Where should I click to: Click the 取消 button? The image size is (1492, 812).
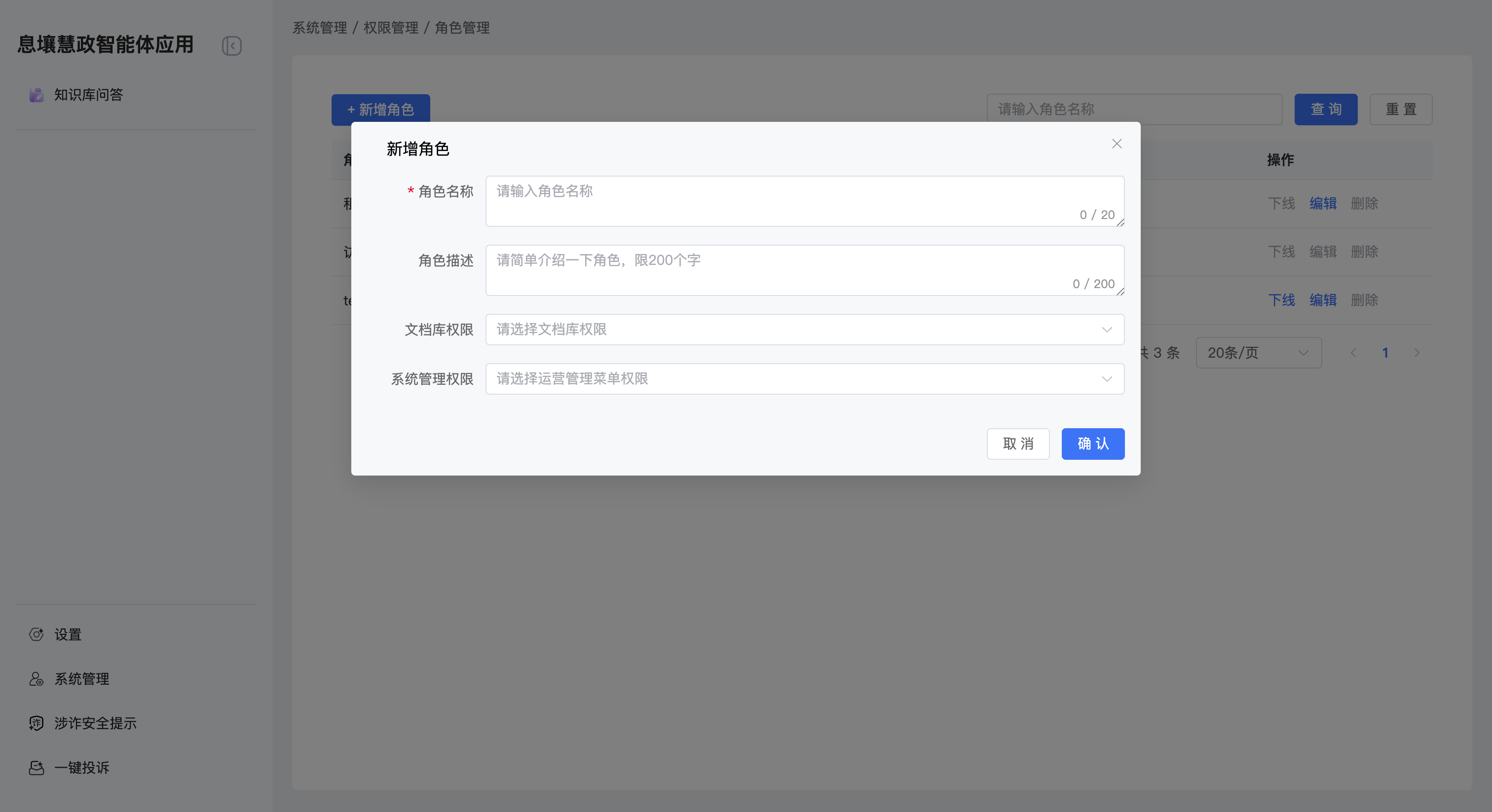pos(1018,443)
